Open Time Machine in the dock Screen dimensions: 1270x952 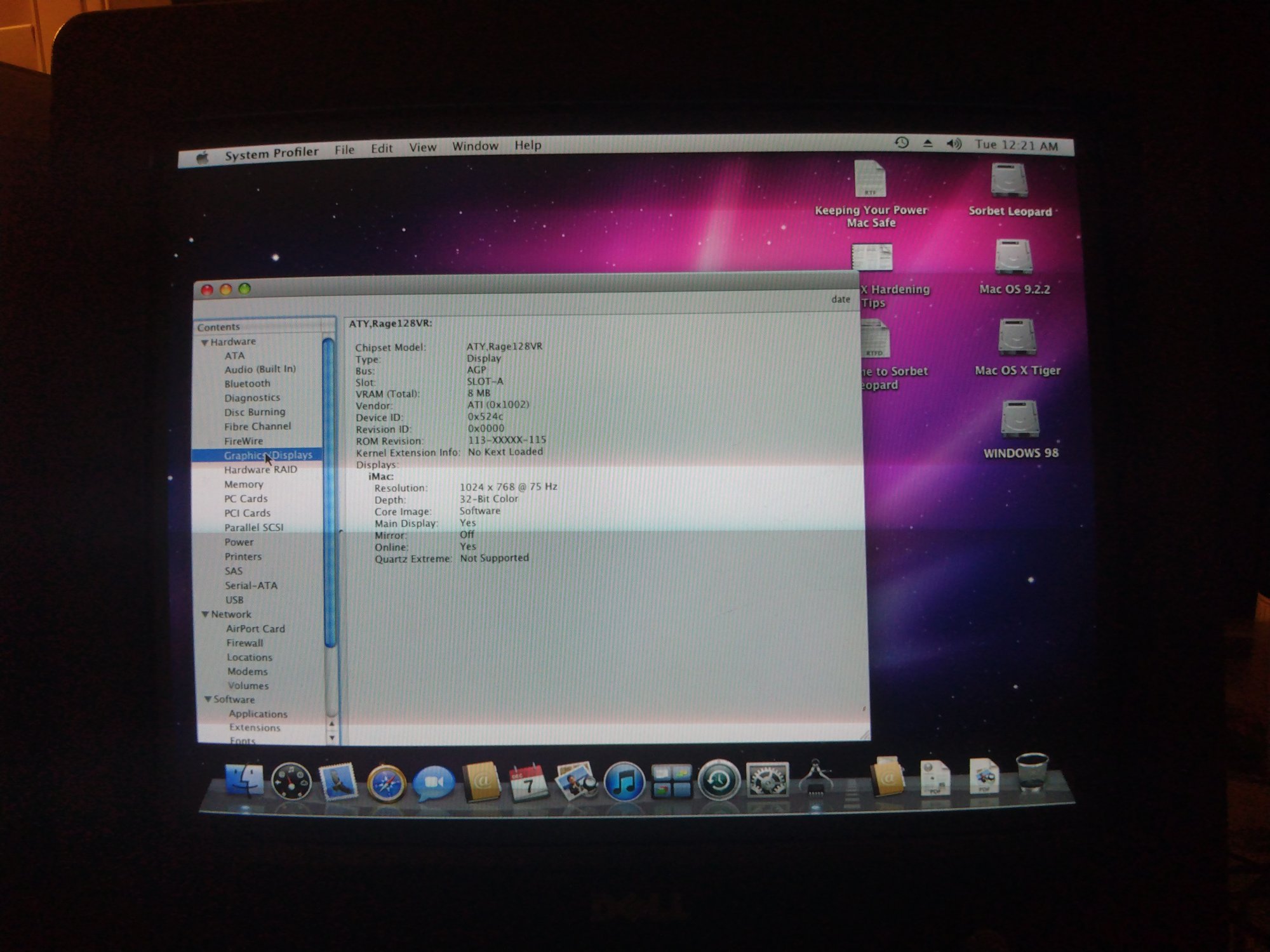(x=718, y=781)
